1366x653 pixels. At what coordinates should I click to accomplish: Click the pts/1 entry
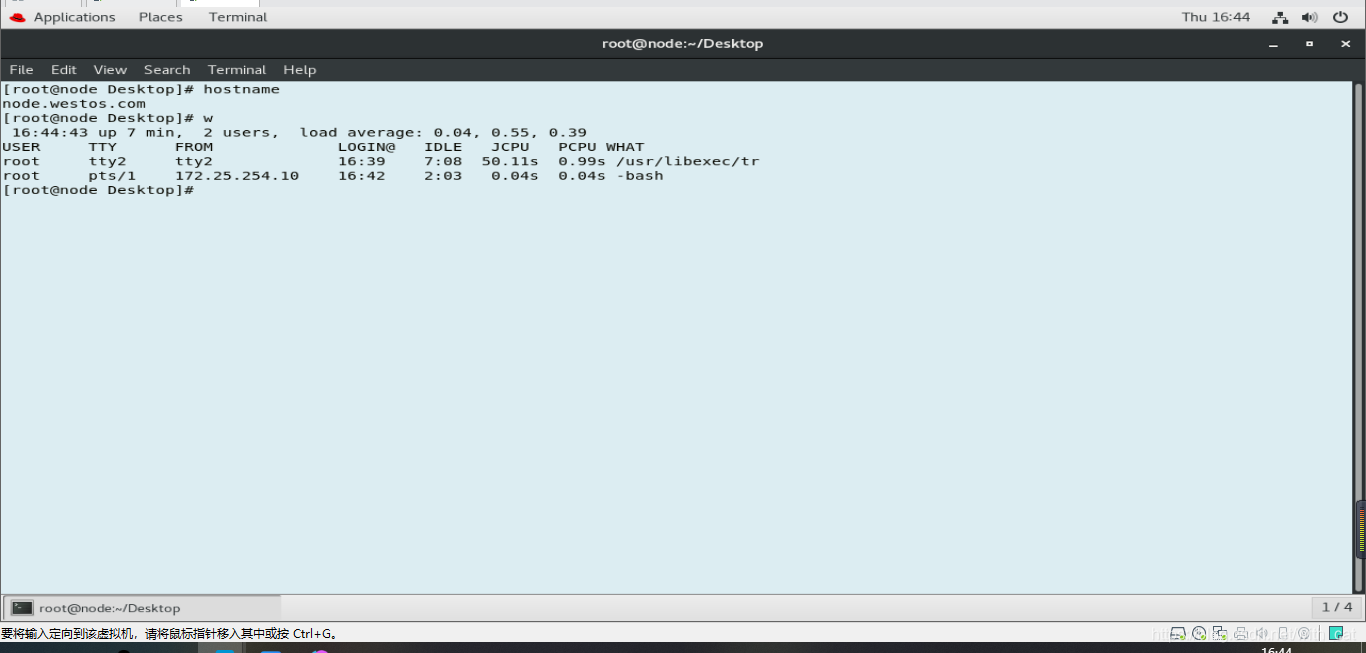[112, 176]
